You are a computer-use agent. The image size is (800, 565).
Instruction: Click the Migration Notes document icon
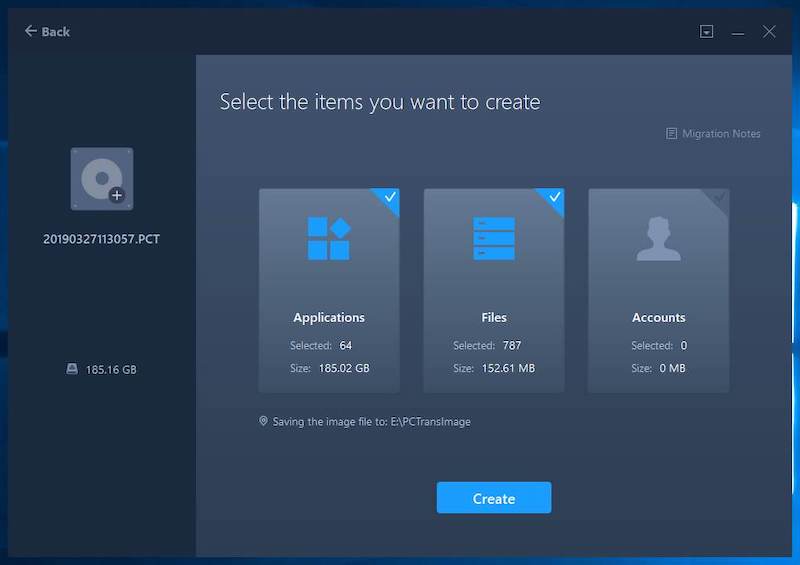tap(671, 134)
